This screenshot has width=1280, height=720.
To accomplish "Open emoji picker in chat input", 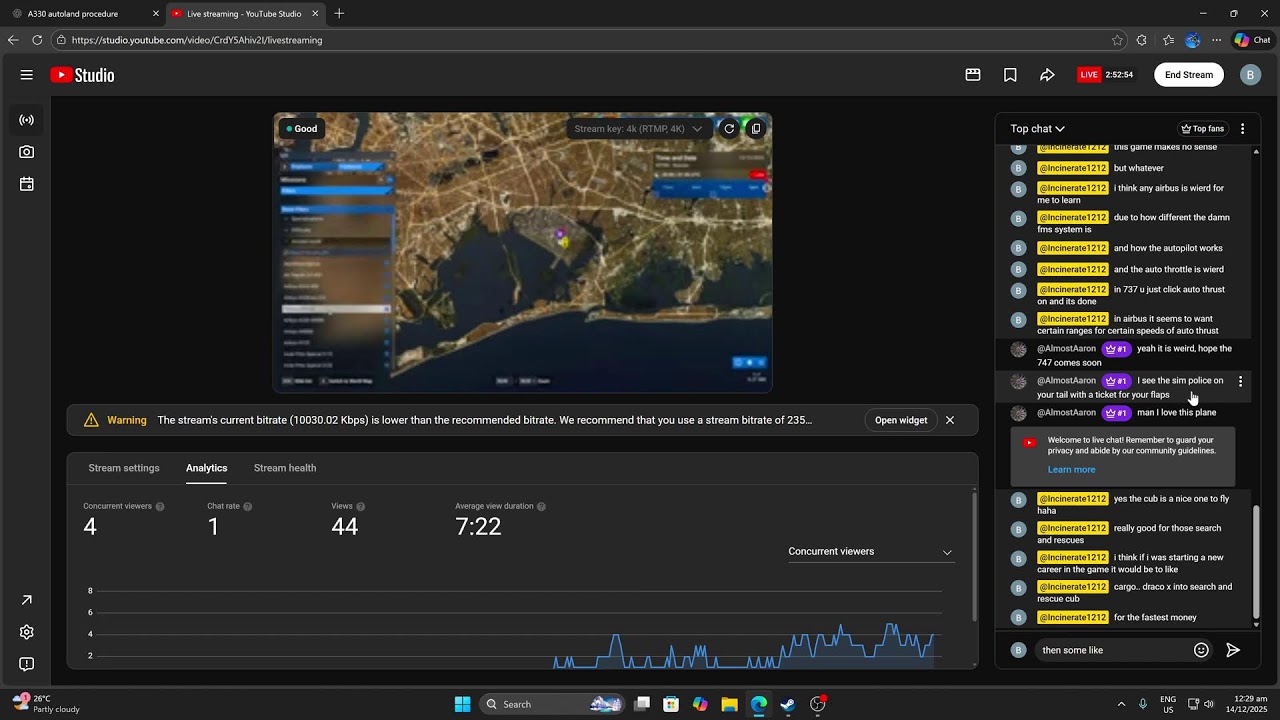I will pos(1201,650).
